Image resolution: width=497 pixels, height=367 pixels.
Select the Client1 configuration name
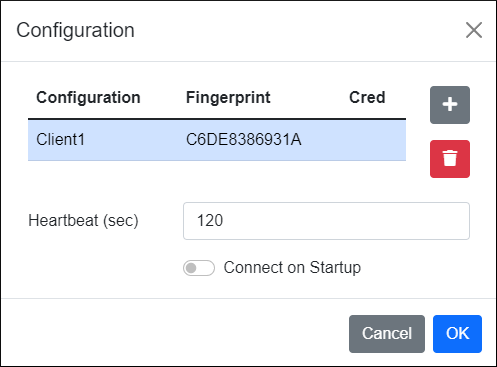pyautogui.click(x=61, y=139)
